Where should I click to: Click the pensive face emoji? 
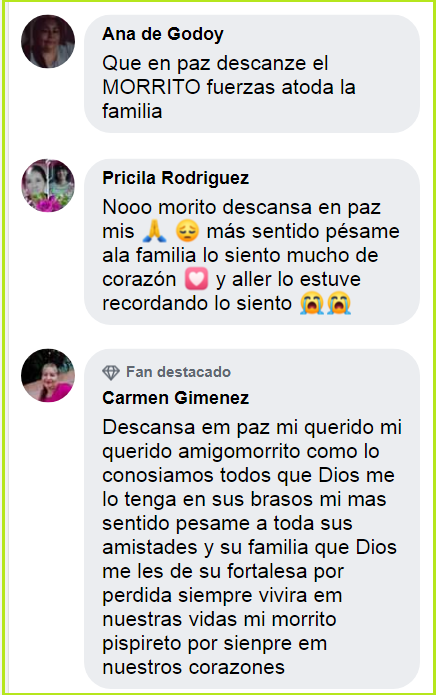click(x=187, y=231)
